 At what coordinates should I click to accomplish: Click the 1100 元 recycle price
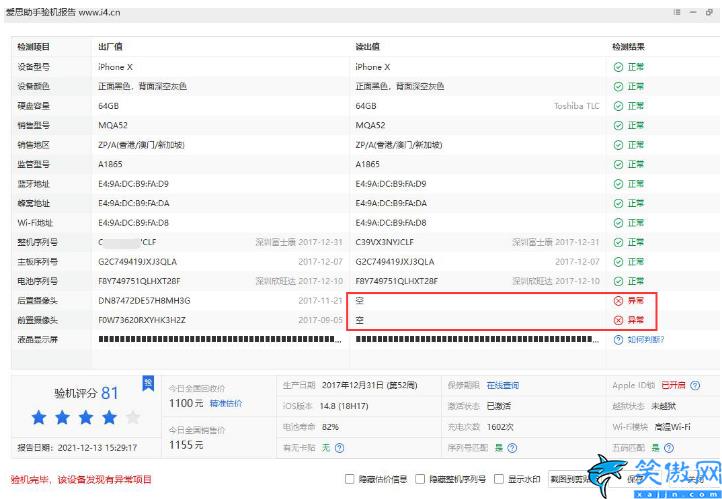coord(186,403)
